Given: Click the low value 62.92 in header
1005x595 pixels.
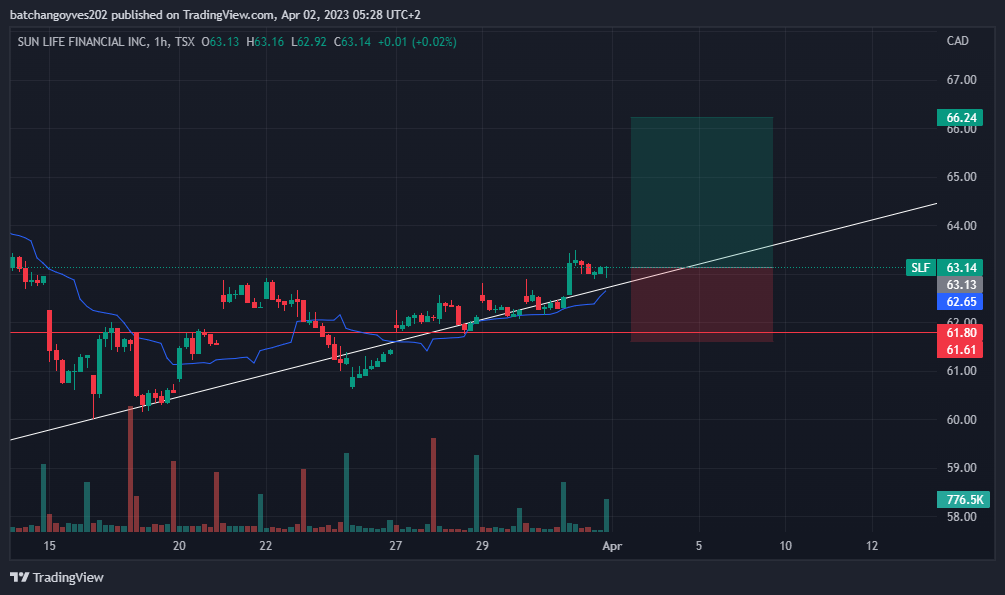Looking at the screenshot, I should pos(312,42).
